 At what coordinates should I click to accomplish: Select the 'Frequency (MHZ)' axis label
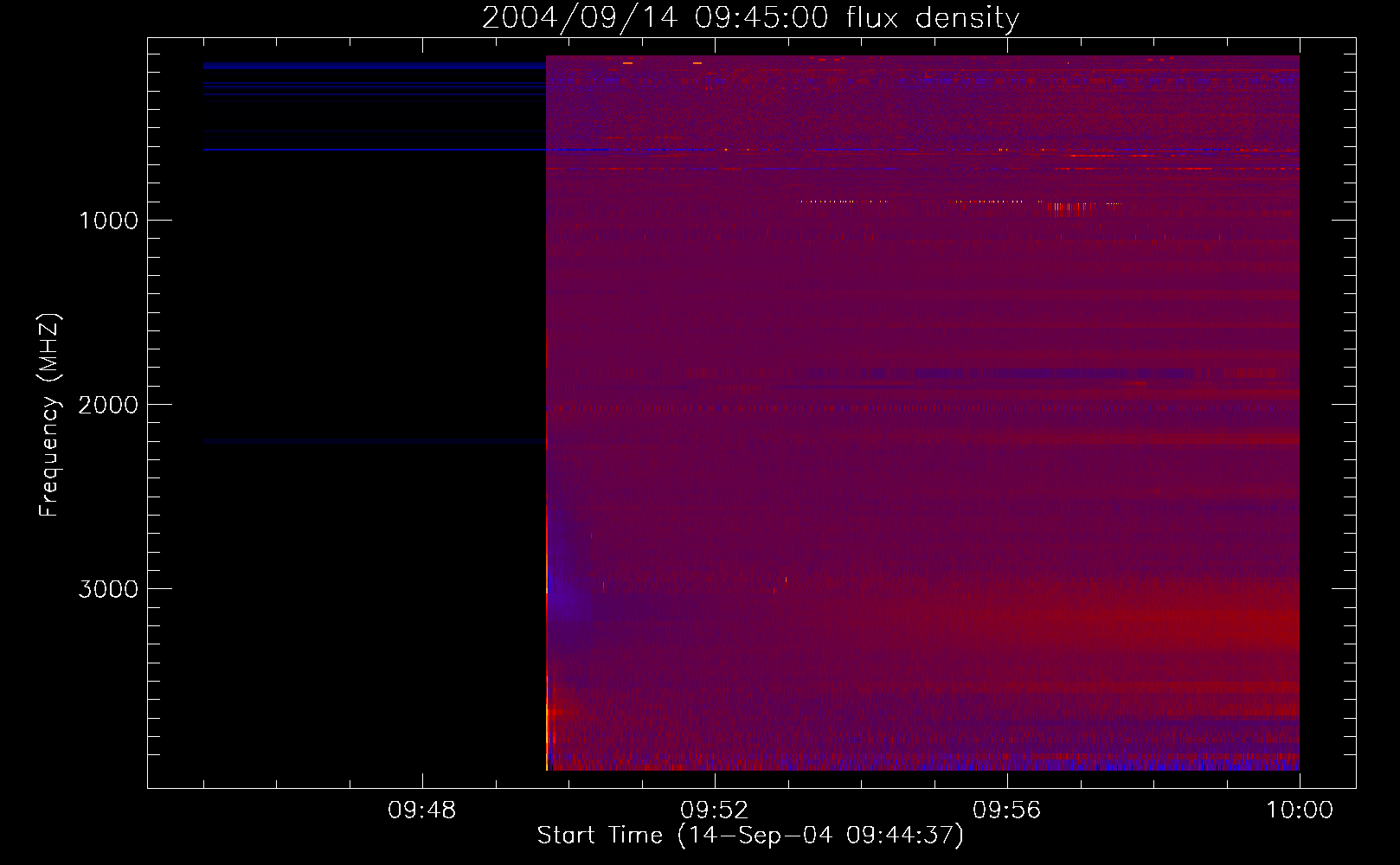pyautogui.click(x=49, y=415)
